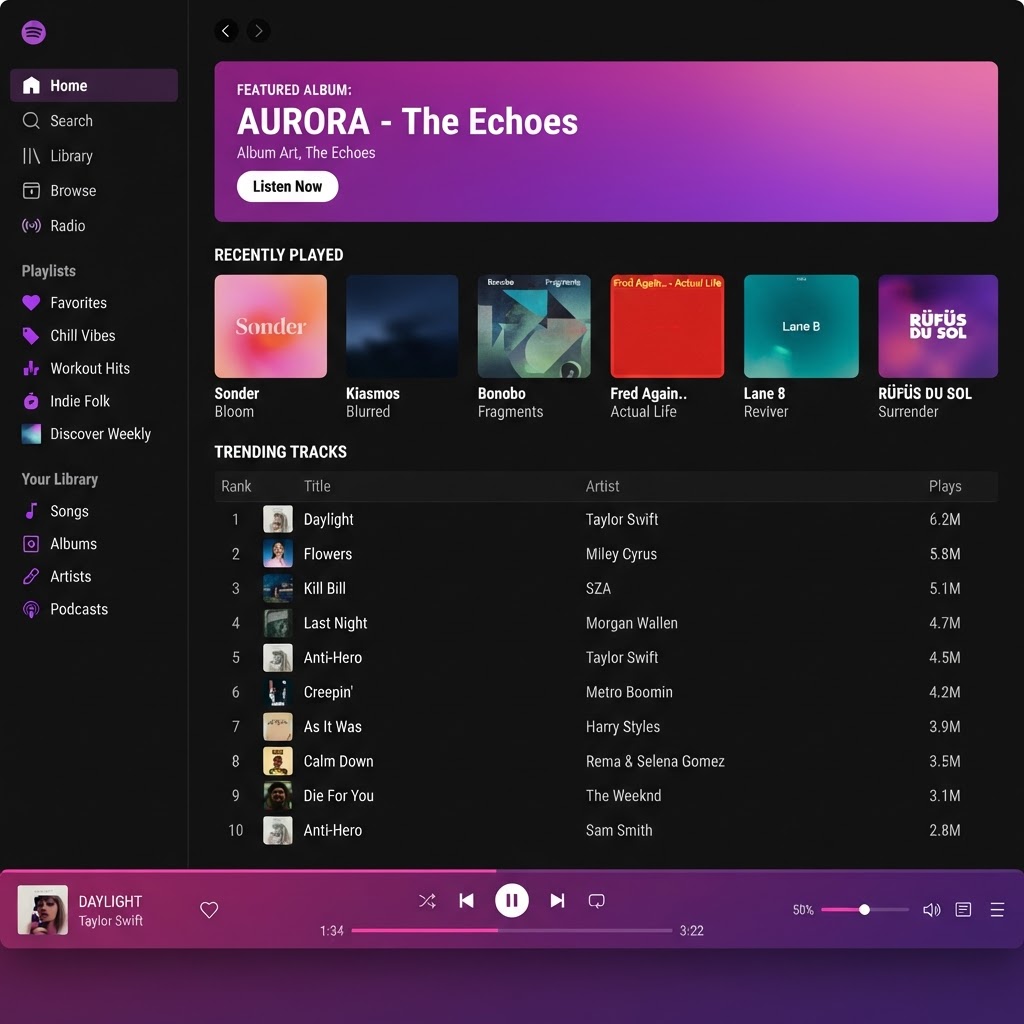The height and width of the screenshot is (1024, 1024).
Task: Skip to the previous track
Action: [x=466, y=901]
